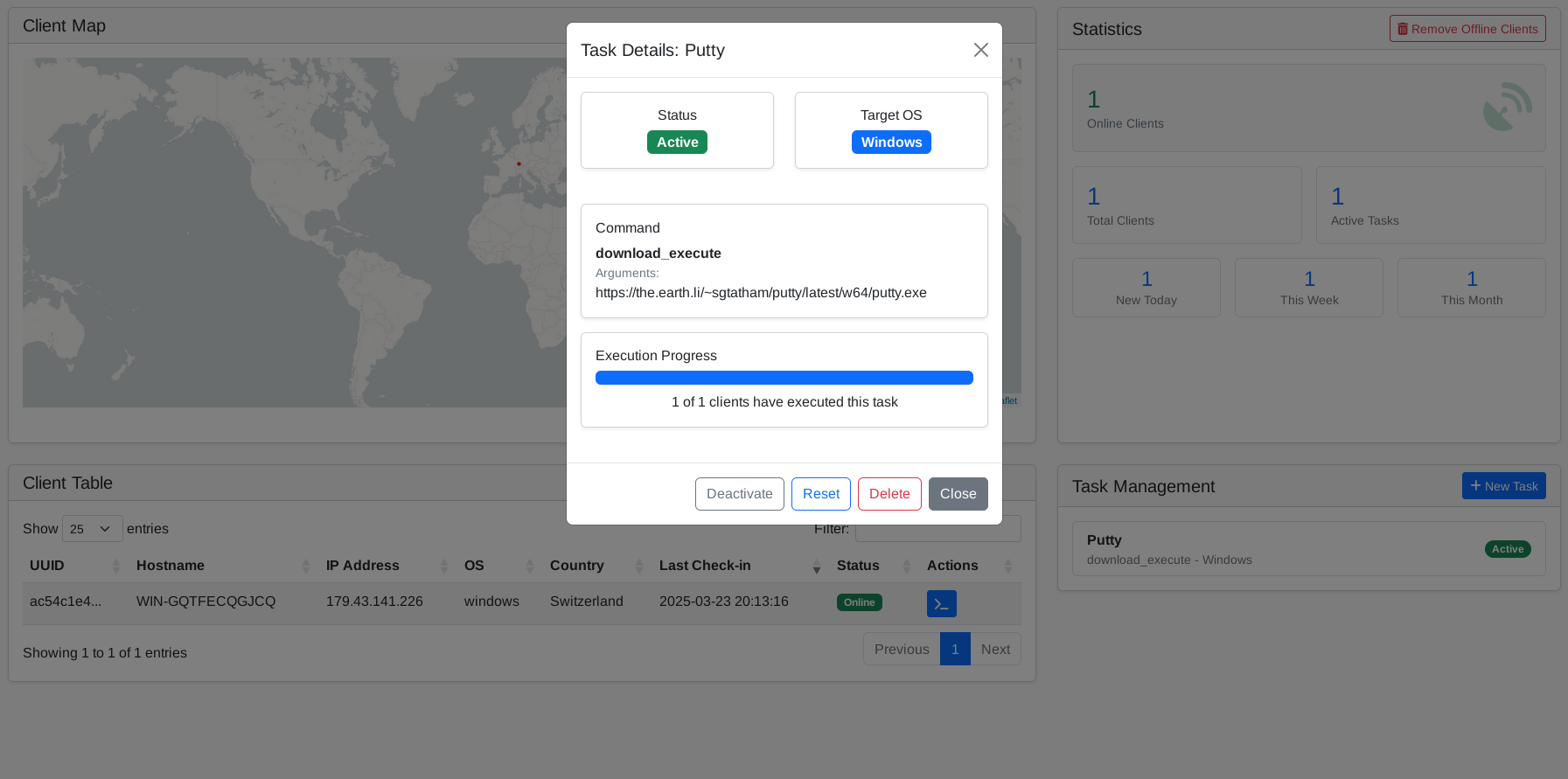The width and height of the screenshot is (1568, 779).
Task: Sort by Status column arrows
Action: click(x=907, y=567)
